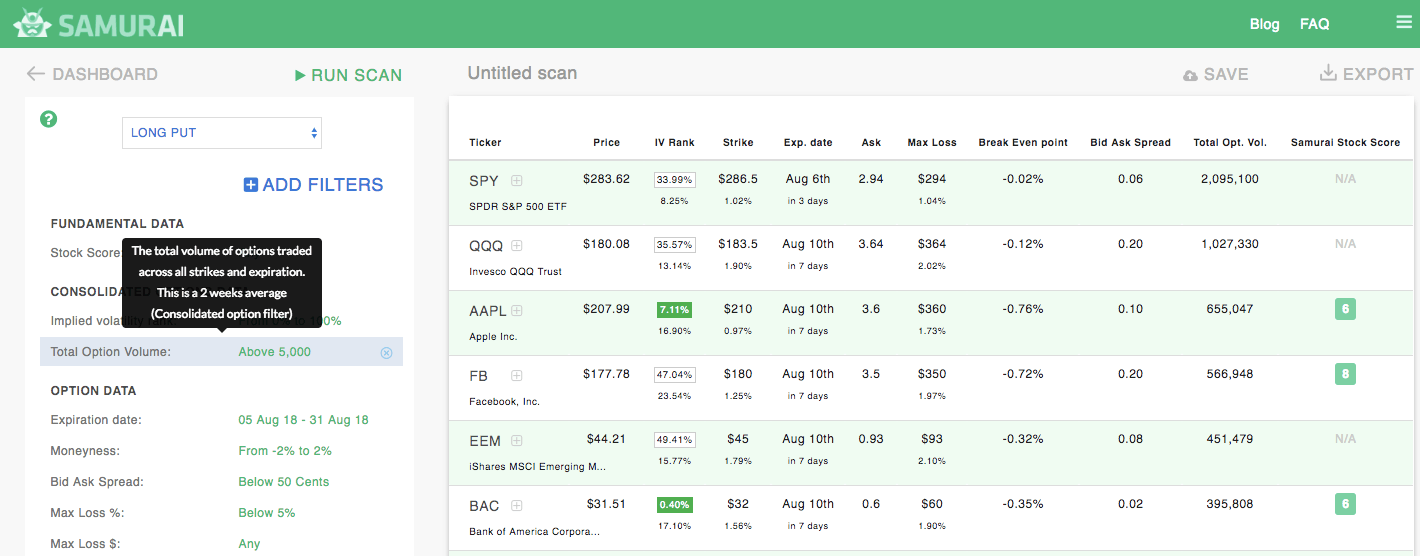Viewport: 1420px width, 556px height.
Task: Click ADD FILTERS
Action: 313,185
